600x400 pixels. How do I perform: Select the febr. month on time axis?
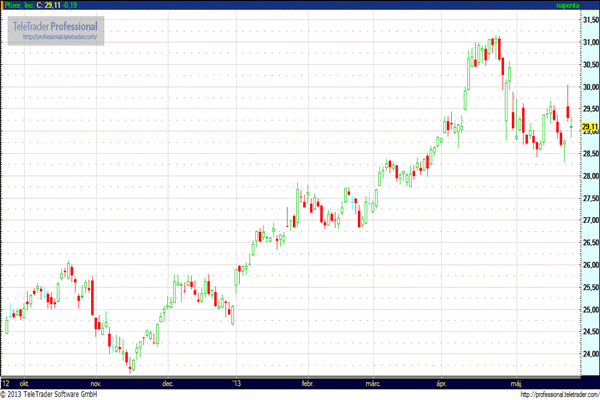point(307,382)
